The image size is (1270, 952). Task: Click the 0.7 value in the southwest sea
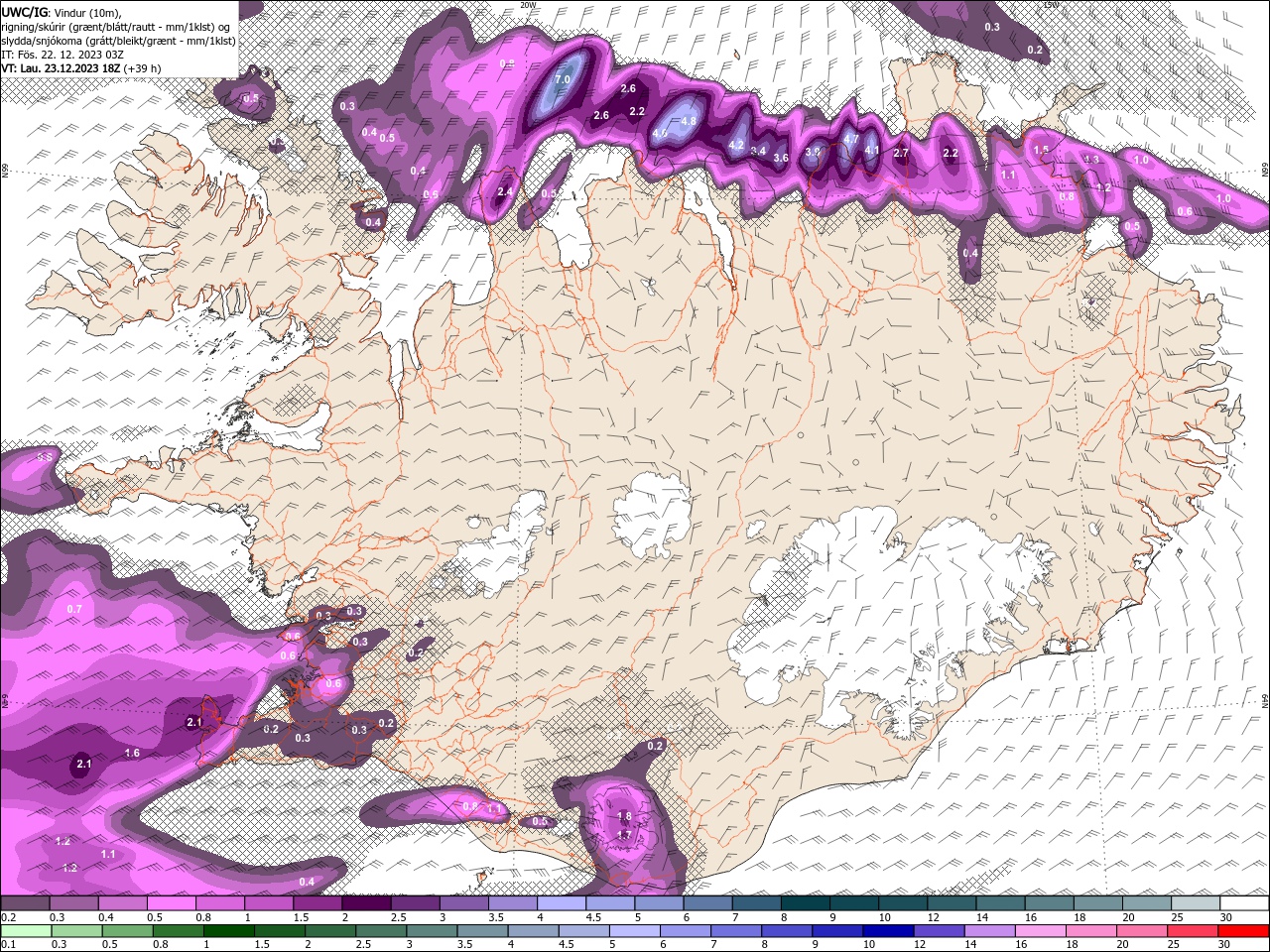74,609
